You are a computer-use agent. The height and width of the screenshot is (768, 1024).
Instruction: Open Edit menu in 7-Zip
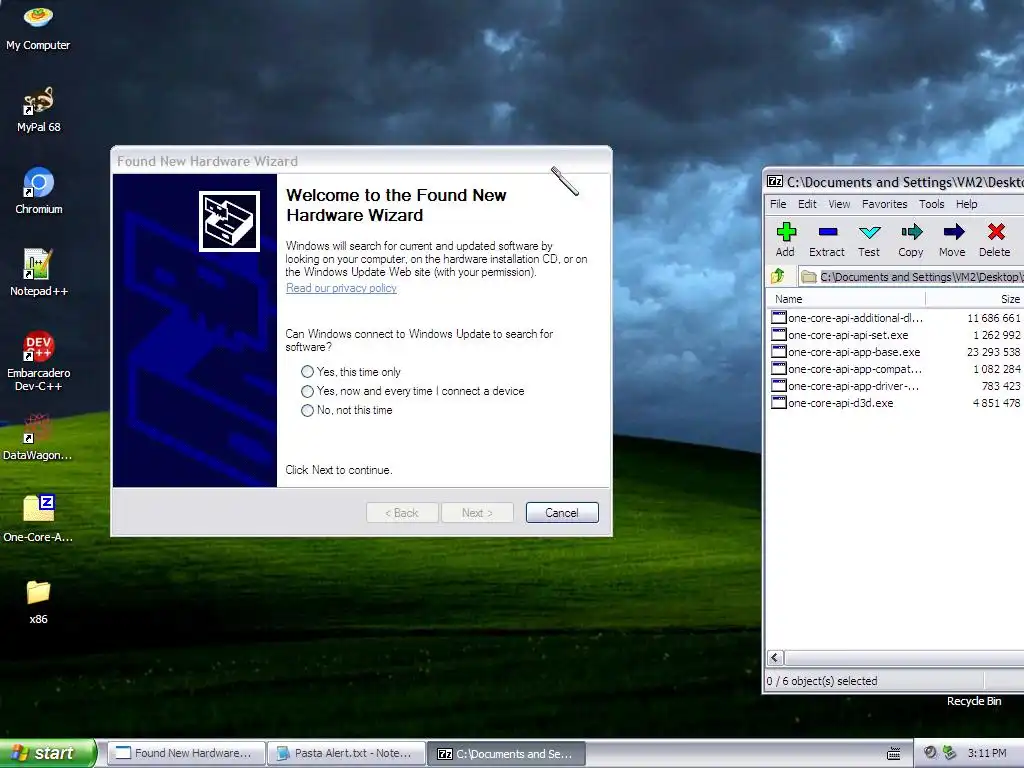pos(807,204)
